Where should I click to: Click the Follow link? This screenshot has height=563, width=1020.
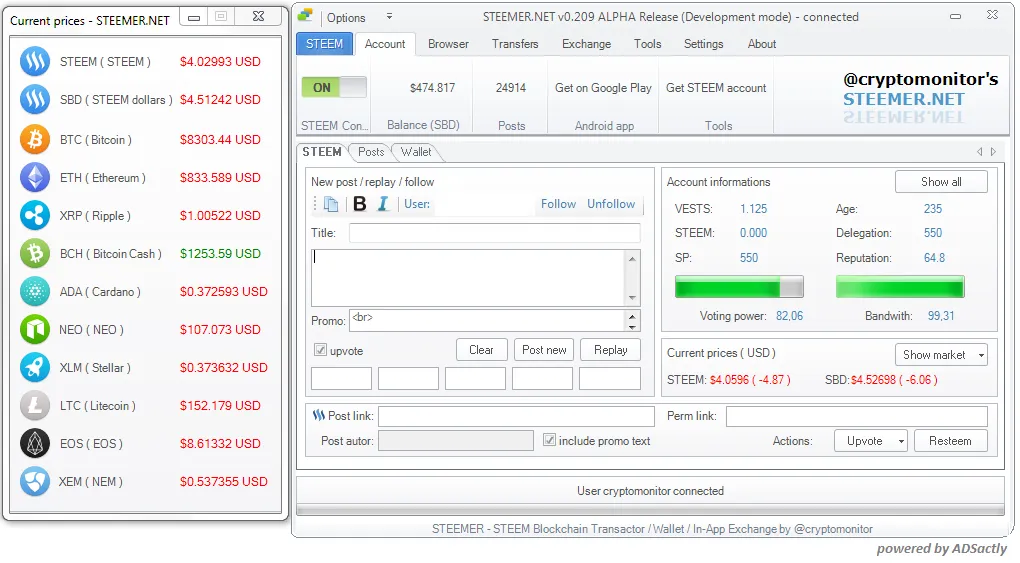tap(559, 204)
